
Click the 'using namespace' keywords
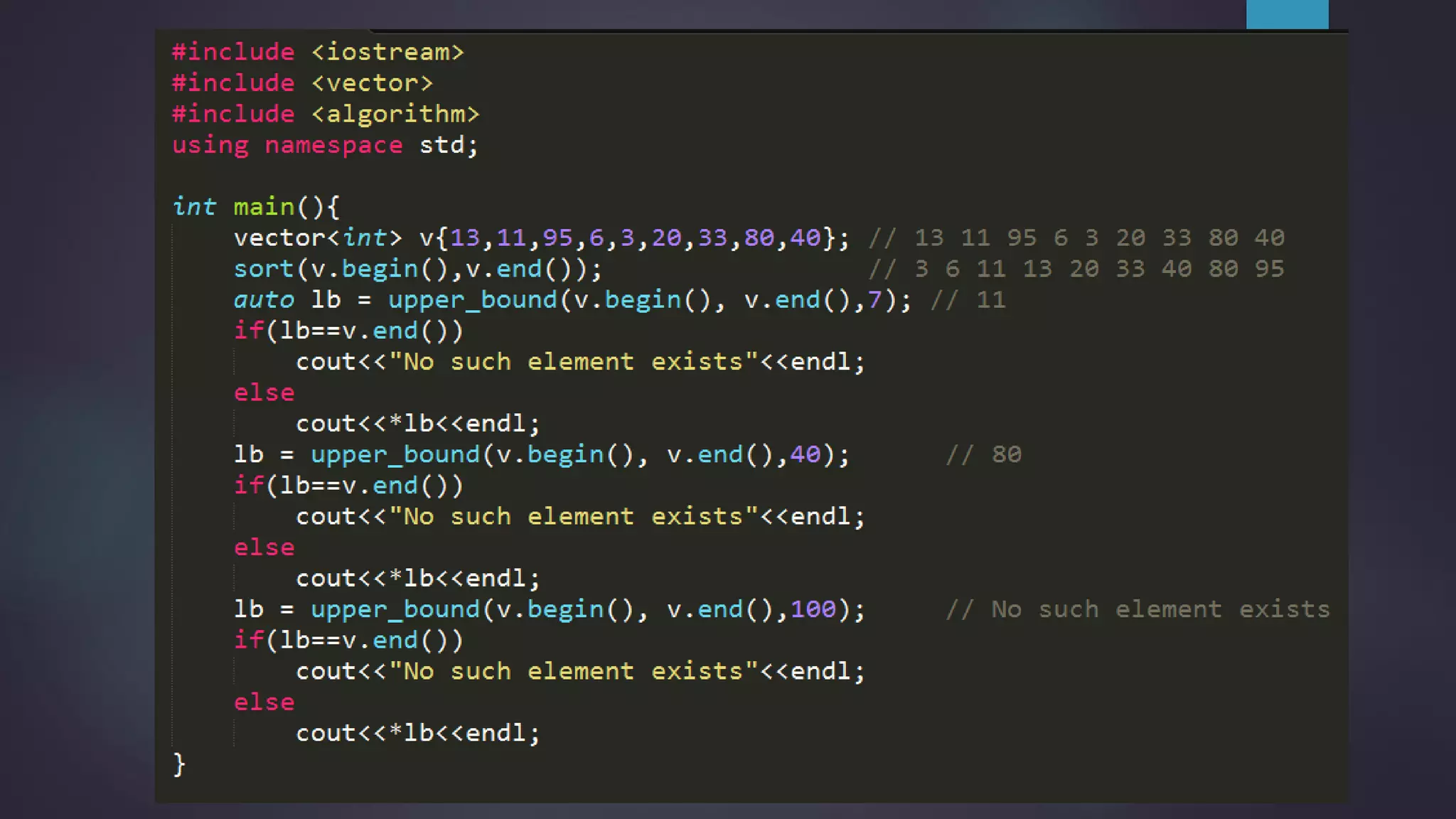287,145
